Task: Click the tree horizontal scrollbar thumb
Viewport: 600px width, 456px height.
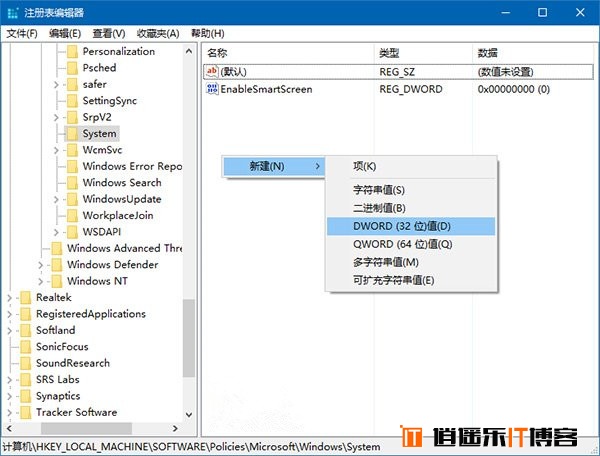Action: (x=86, y=428)
